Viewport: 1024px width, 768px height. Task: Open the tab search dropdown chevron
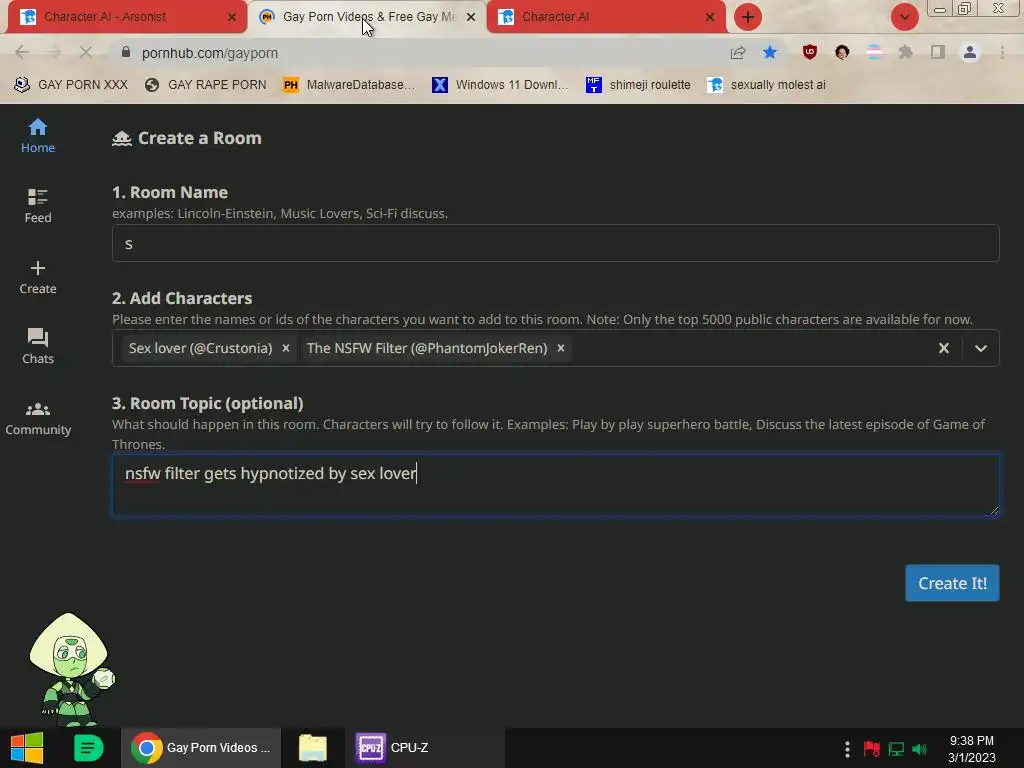pyautogui.click(x=904, y=17)
